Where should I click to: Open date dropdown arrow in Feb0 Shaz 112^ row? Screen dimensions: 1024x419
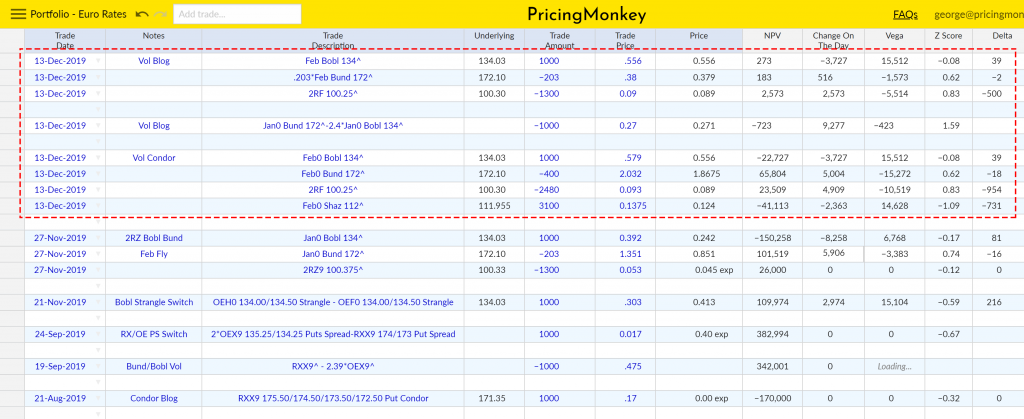coord(99,206)
